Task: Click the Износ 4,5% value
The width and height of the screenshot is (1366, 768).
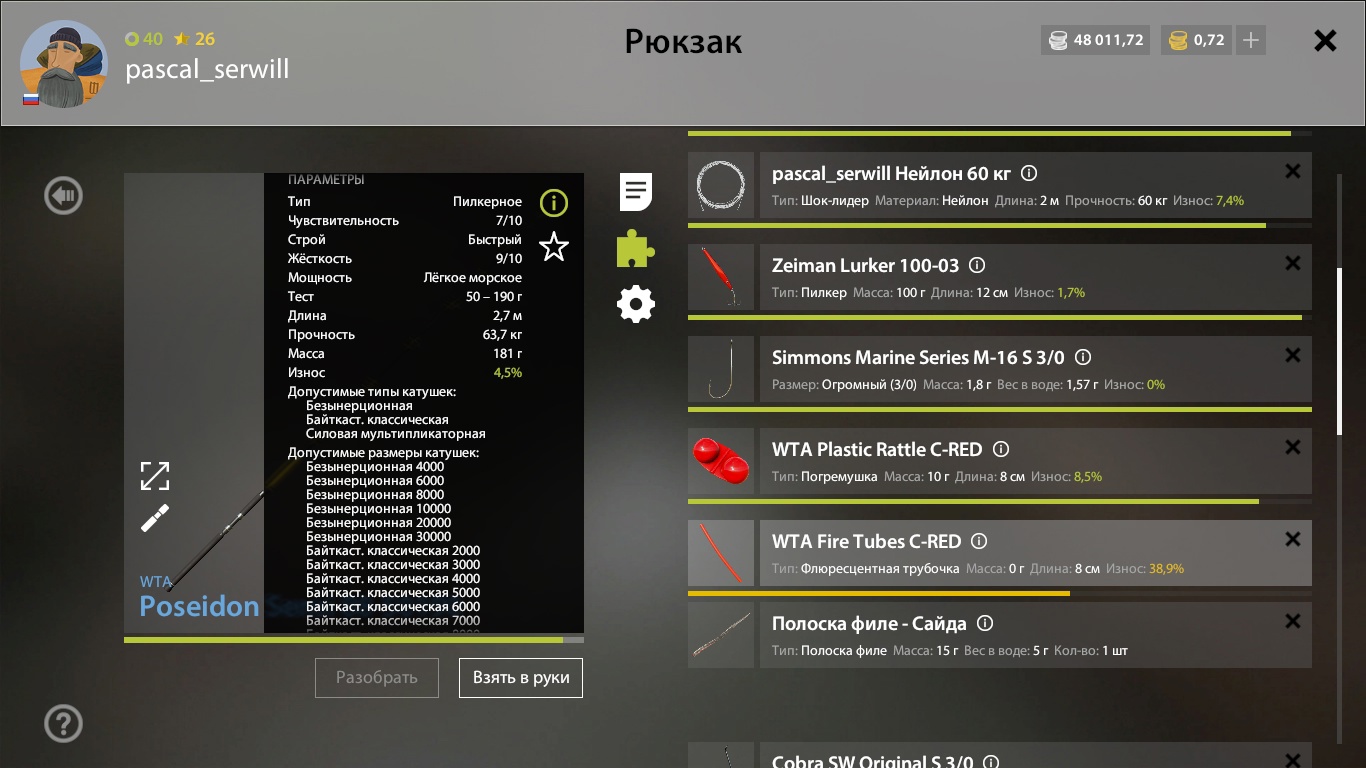Action: [x=507, y=373]
